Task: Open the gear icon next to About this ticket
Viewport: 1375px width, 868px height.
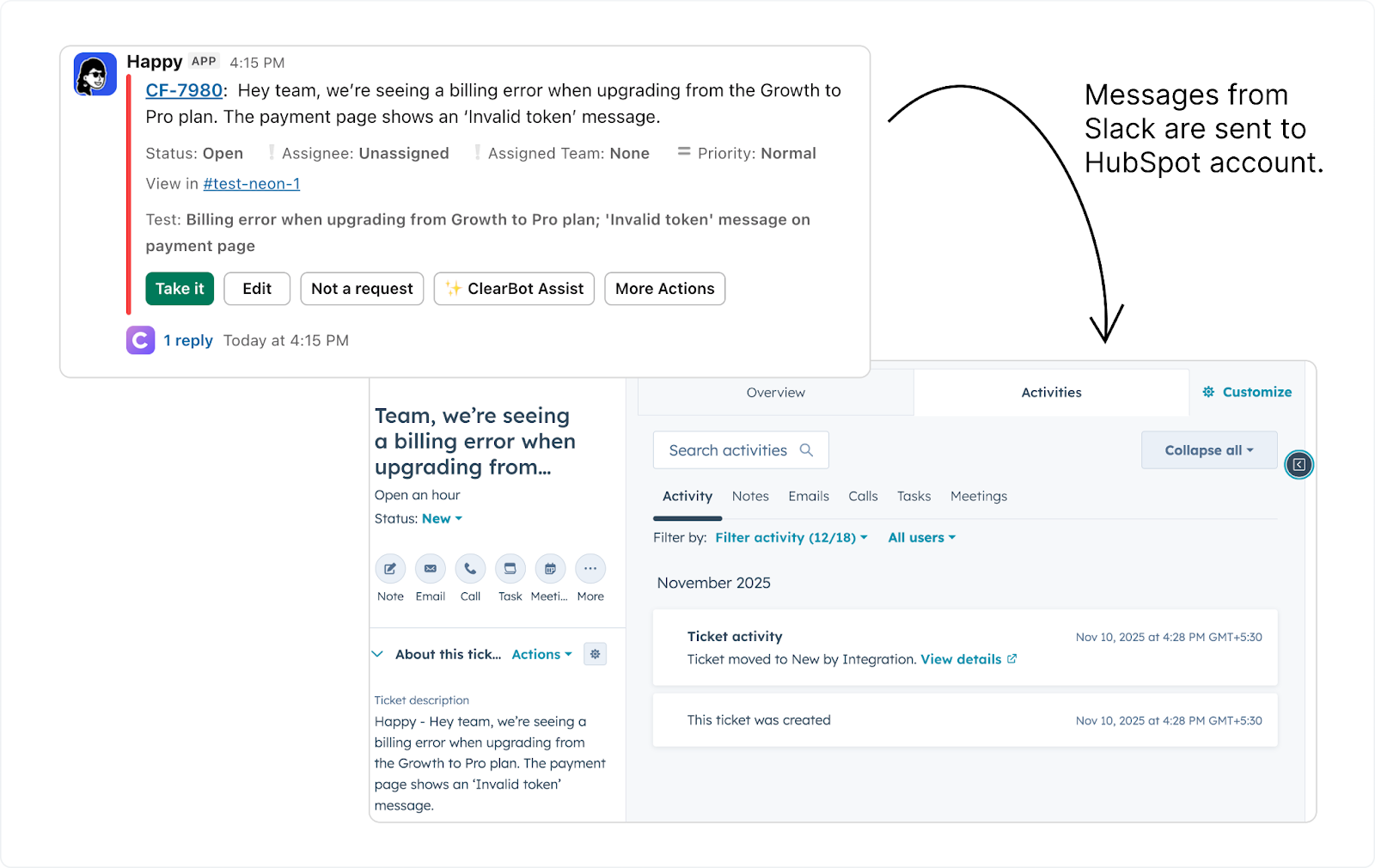Action: pyautogui.click(x=595, y=654)
